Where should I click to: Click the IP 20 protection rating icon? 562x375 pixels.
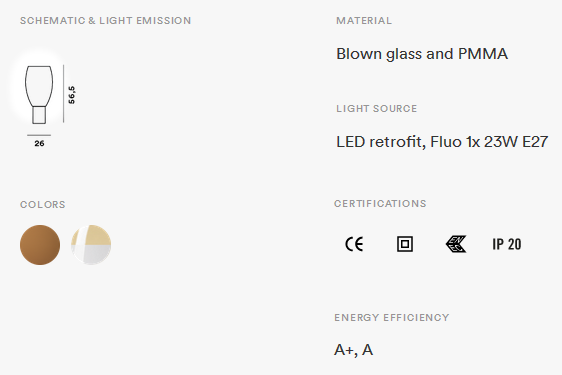507,244
